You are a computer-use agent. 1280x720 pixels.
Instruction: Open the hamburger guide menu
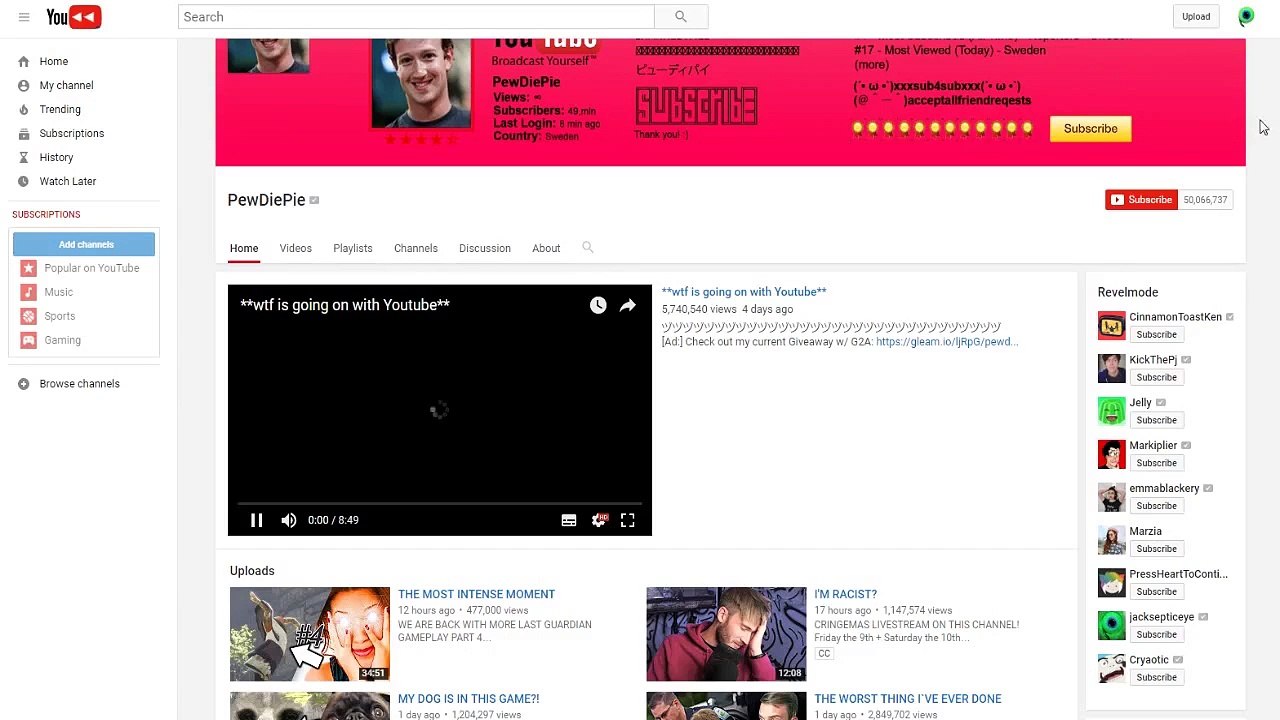pyautogui.click(x=24, y=17)
